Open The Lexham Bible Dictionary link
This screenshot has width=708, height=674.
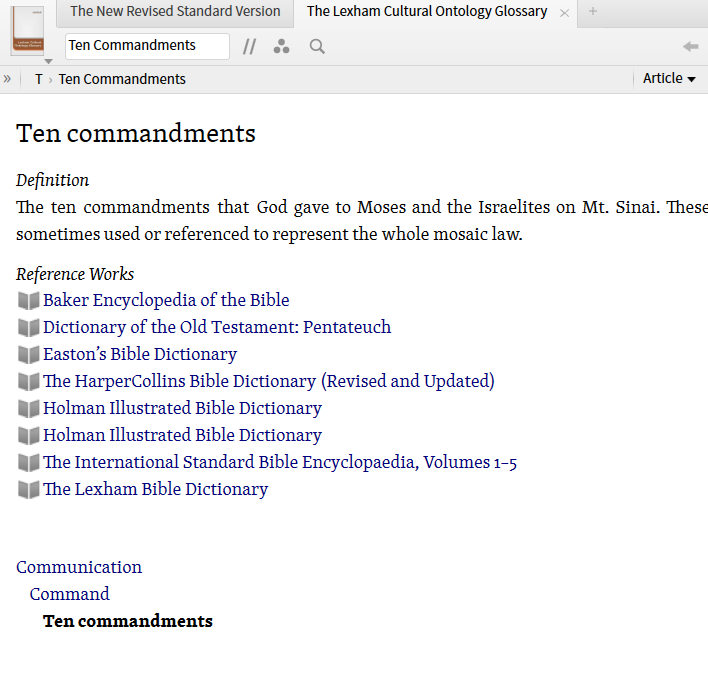[155, 489]
